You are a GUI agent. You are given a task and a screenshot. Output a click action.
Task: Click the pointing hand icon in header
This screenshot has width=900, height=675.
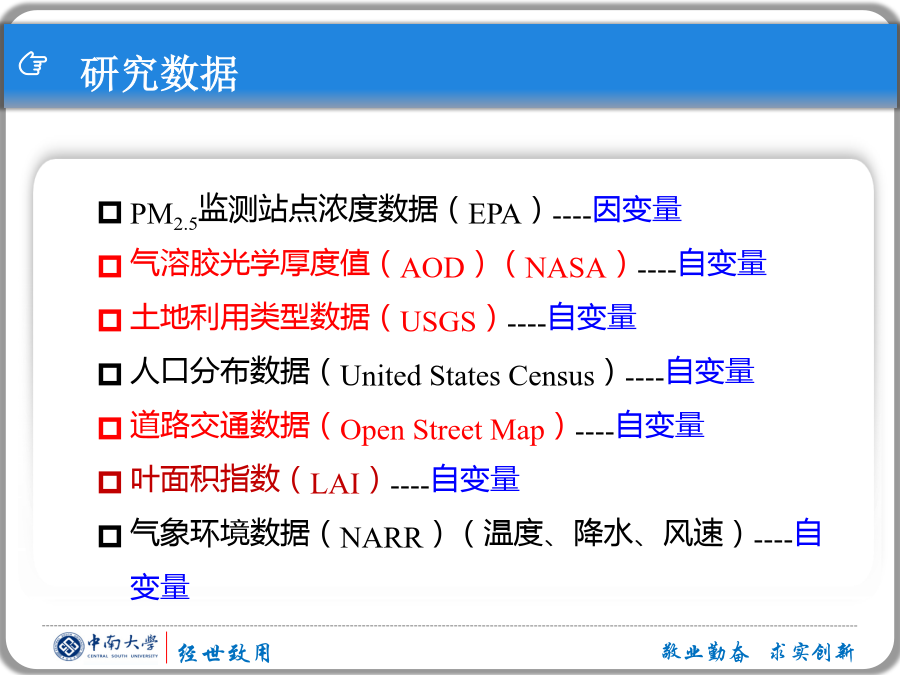coord(33,63)
